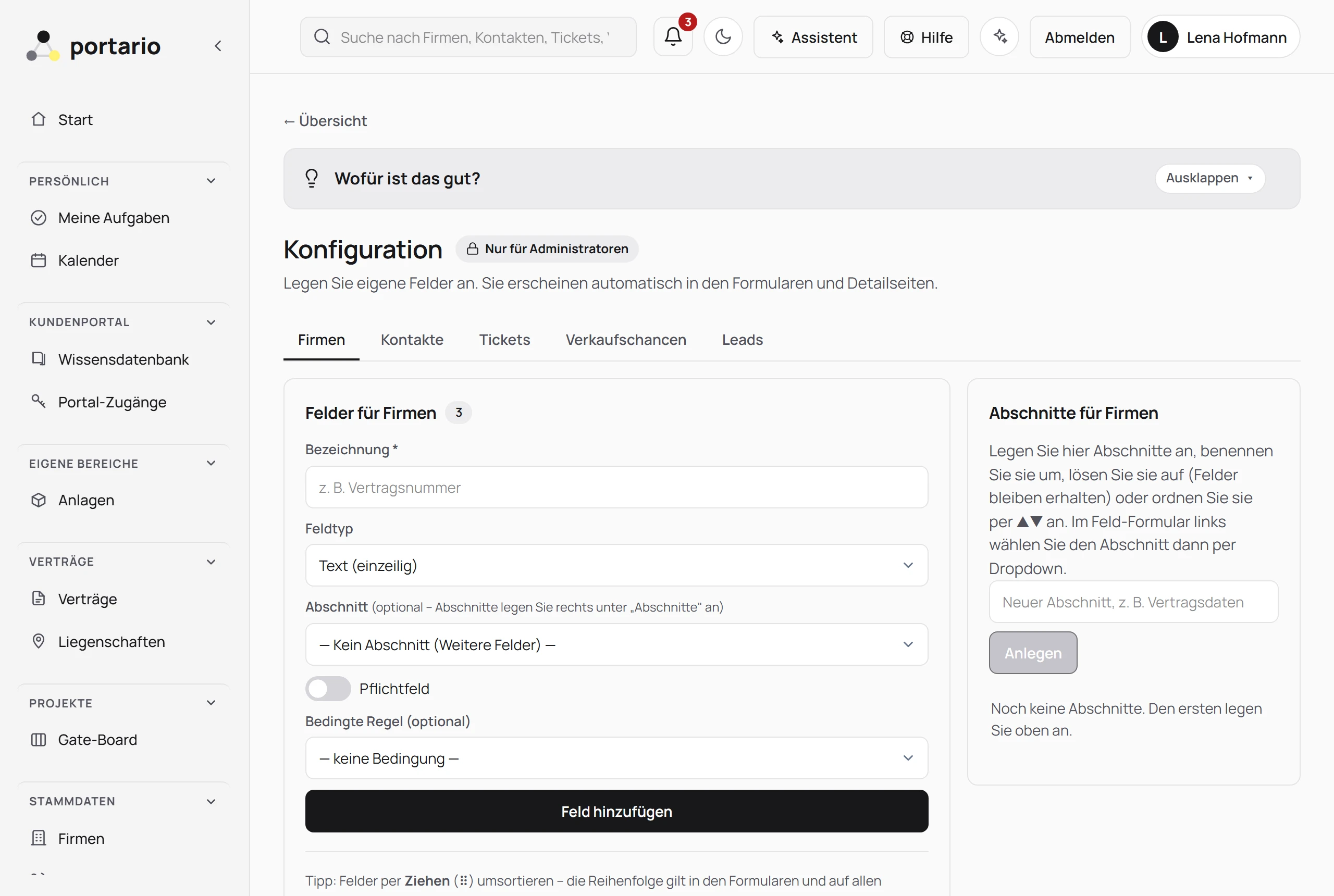The image size is (1334, 896).
Task: Collapse the EIGENE BEREICHE group
Action: click(x=211, y=464)
